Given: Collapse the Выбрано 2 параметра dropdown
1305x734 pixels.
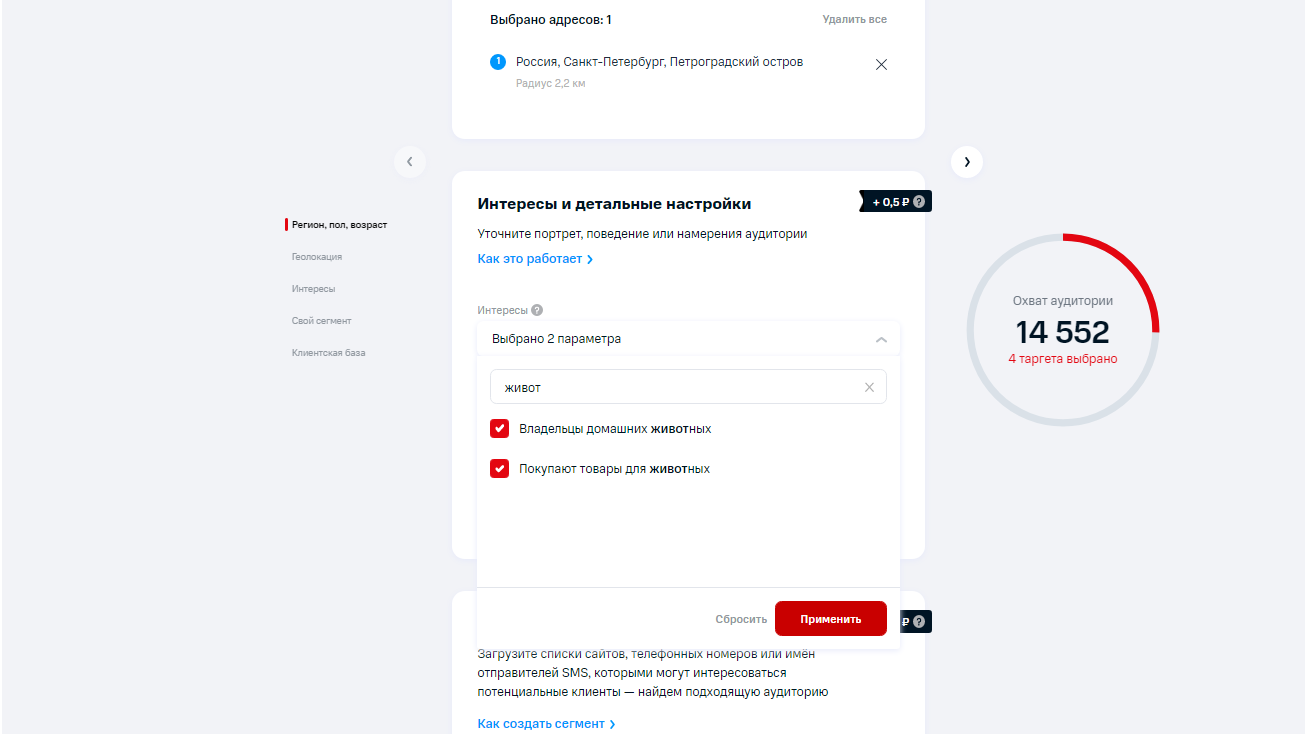Looking at the screenshot, I should pyautogui.click(x=880, y=340).
